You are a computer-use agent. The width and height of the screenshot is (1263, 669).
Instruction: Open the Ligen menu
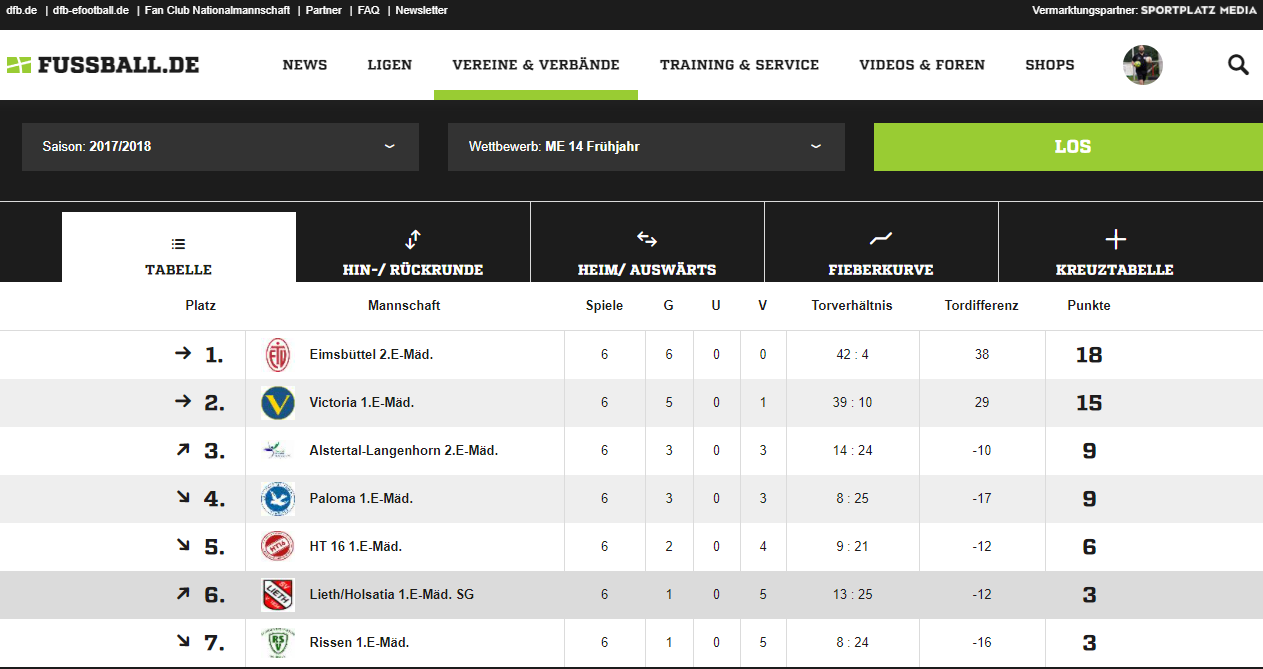[389, 65]
